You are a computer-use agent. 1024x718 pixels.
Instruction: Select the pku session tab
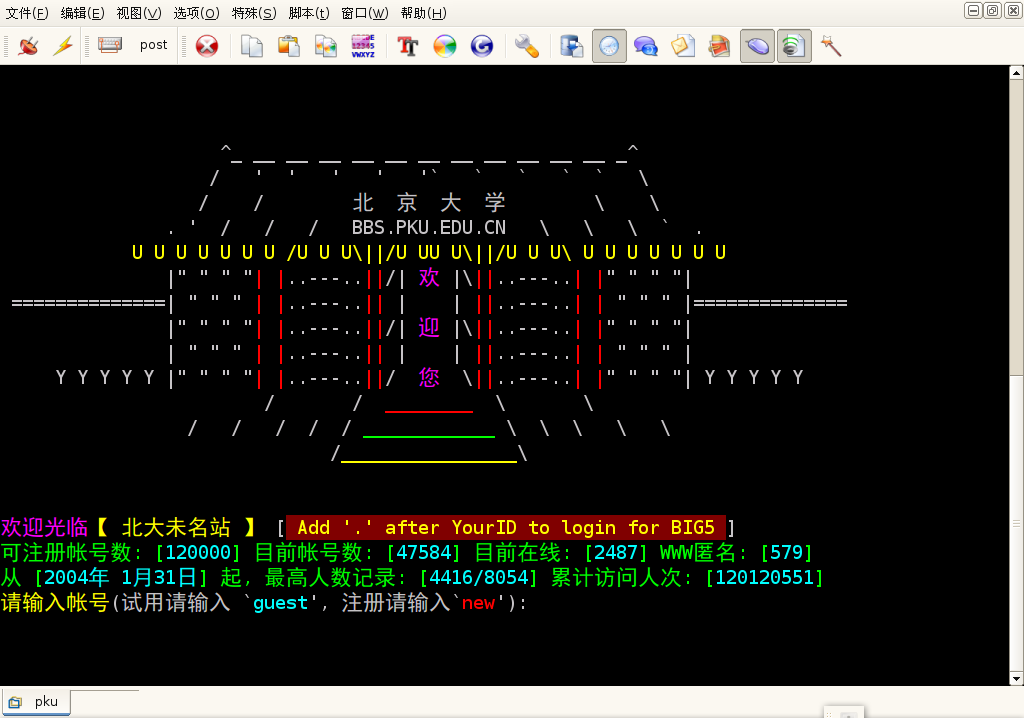tap(36, 702)
